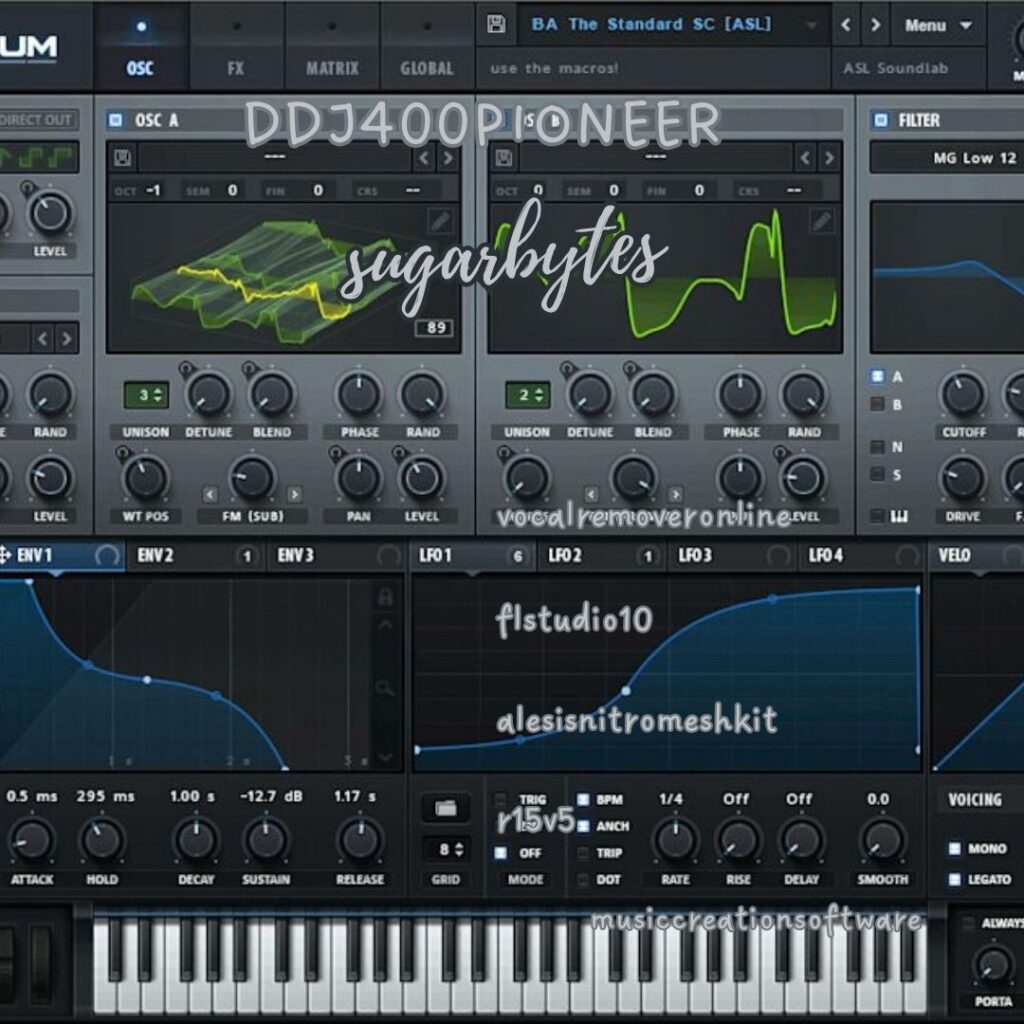Click LFO RATE knob
The height and width of the screenshot is (1024, 1024).
pos(675,840)
